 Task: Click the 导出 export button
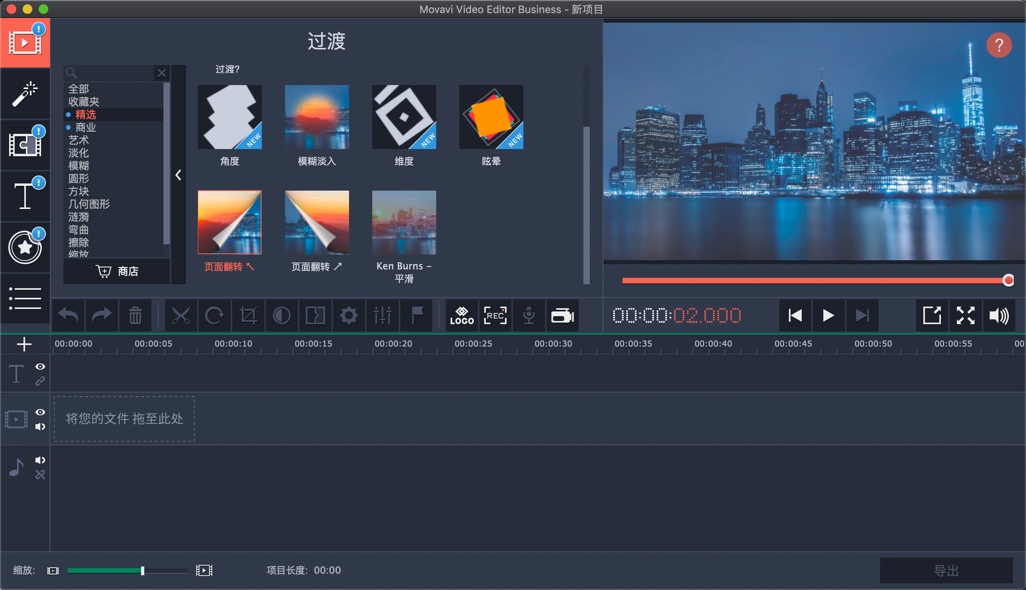(946, 570)
